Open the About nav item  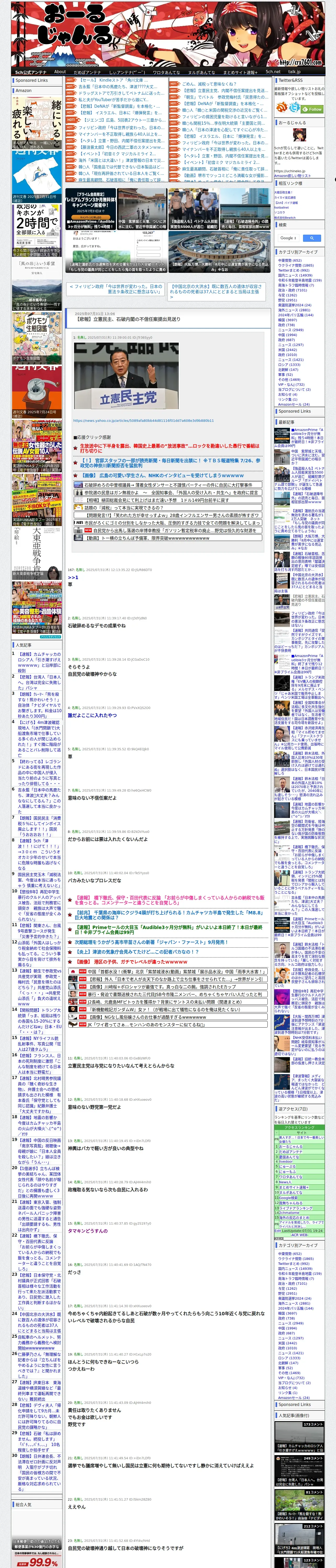pyautogui.click(x=60, y=71)
